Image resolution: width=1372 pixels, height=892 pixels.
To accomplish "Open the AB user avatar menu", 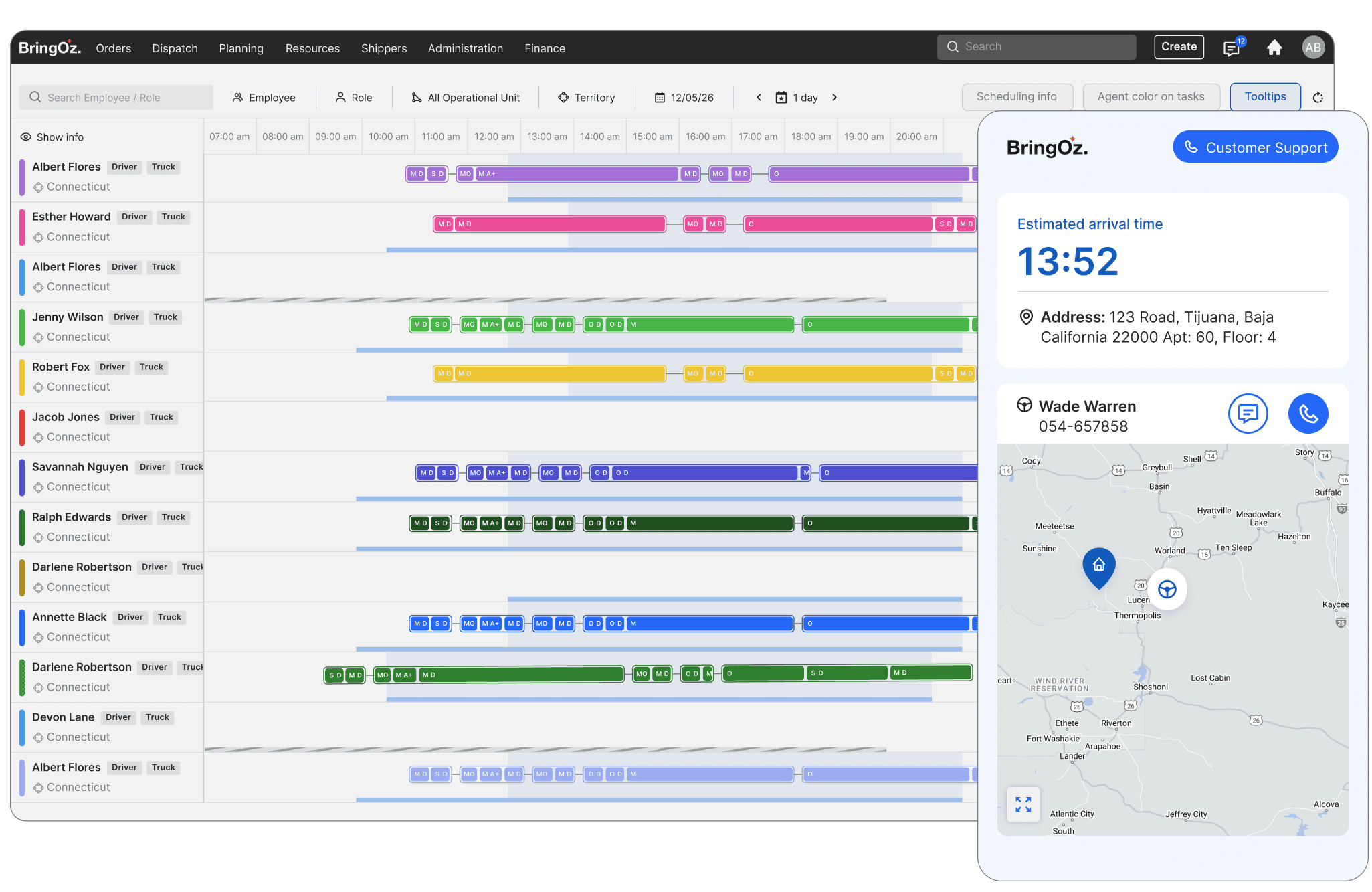I will click(1312, 48).
